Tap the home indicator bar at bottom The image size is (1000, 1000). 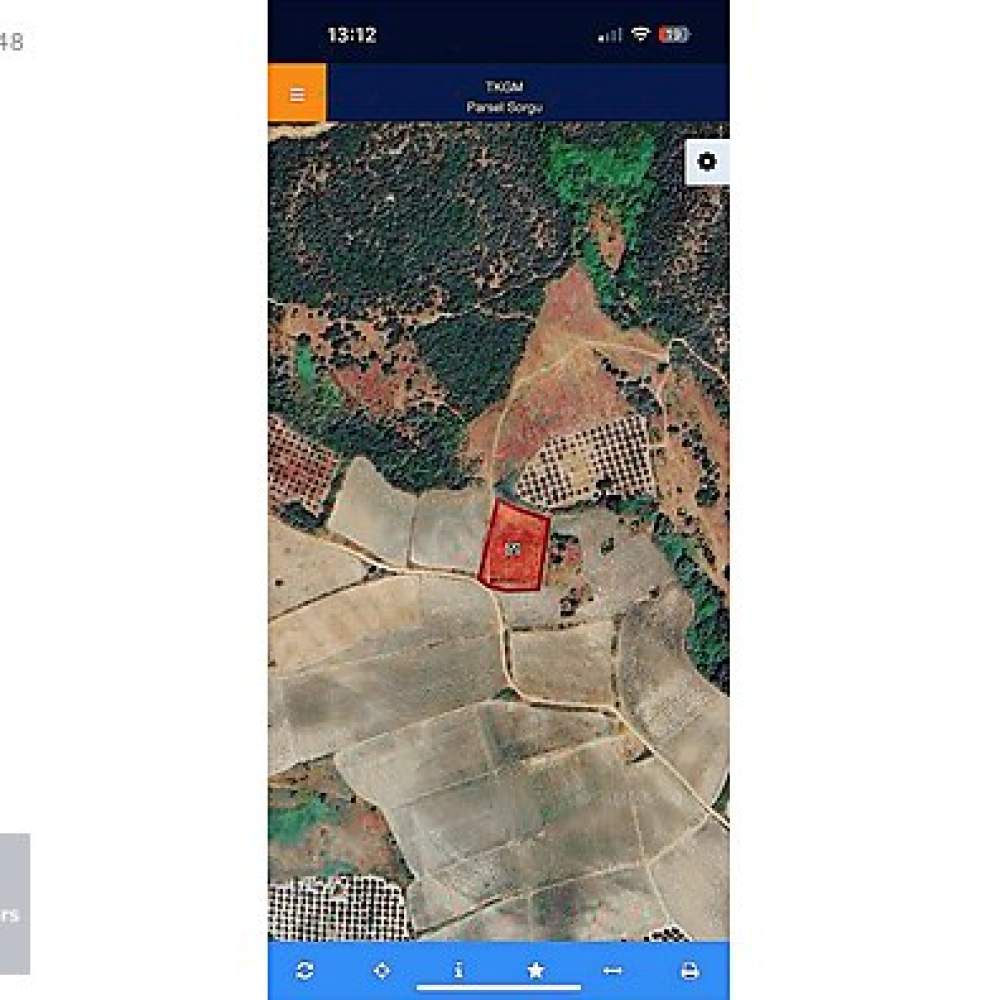(x=499, y=989)
